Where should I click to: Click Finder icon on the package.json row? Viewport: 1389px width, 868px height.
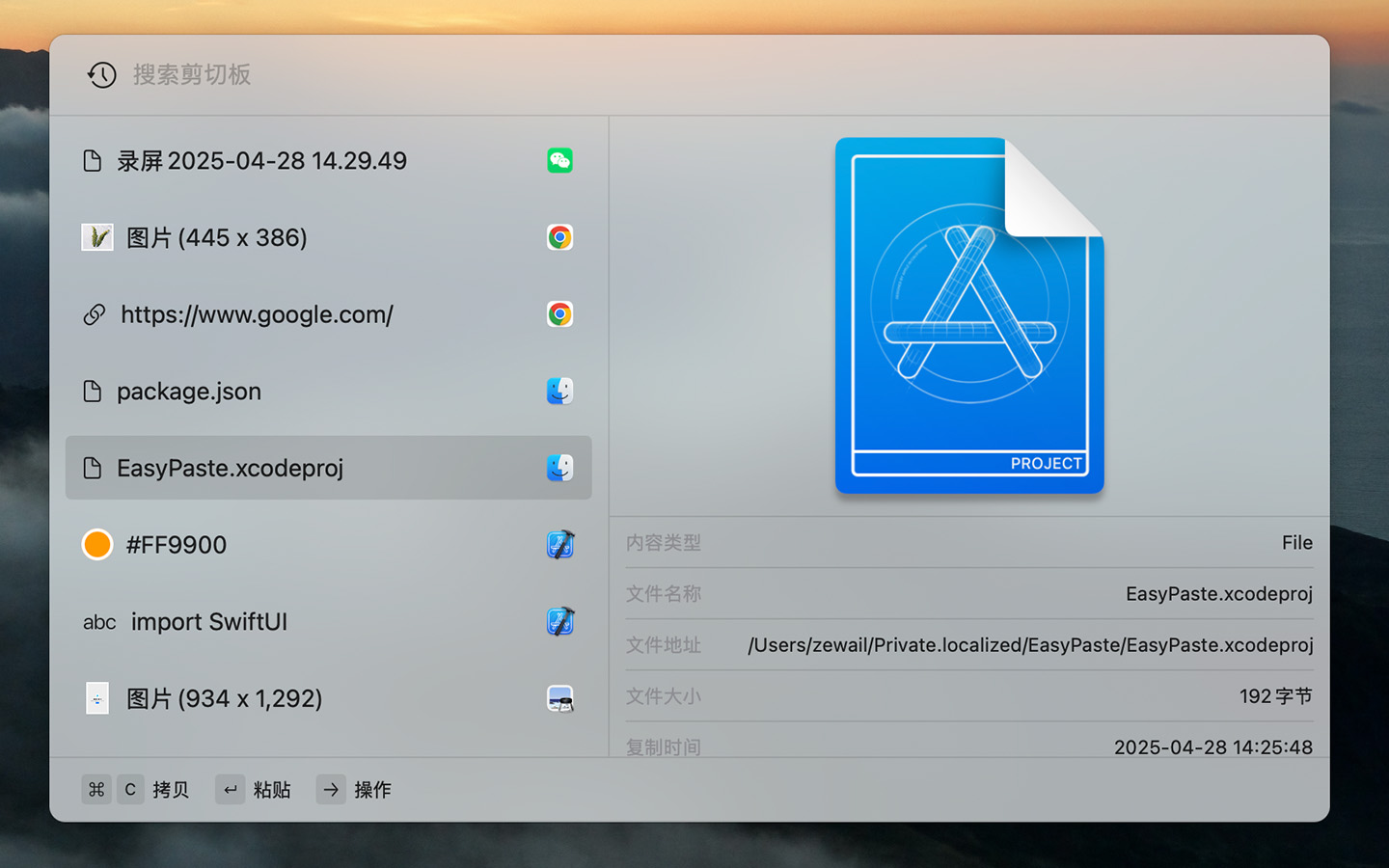(x=559, y=391)
